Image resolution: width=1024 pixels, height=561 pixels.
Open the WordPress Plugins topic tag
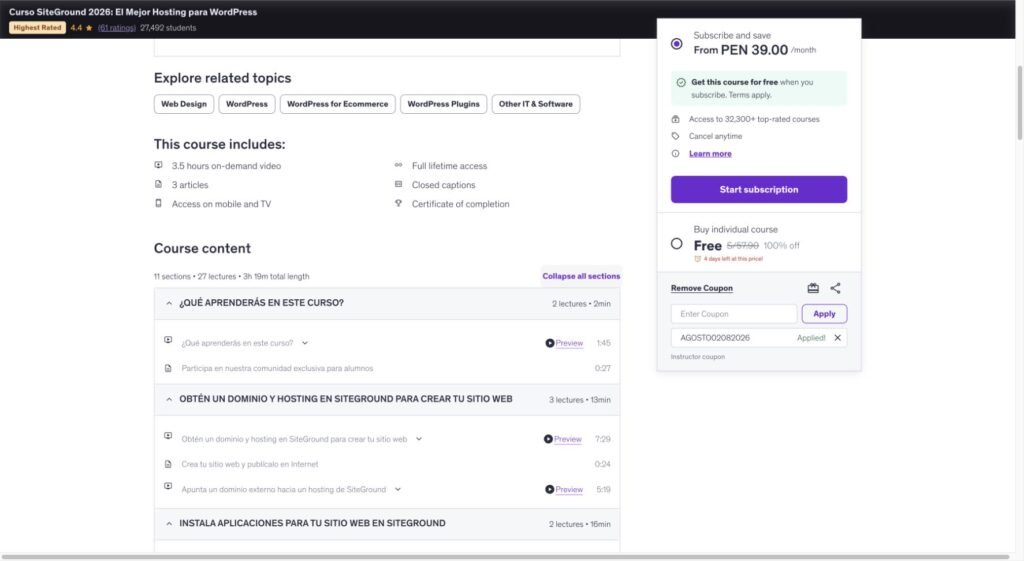click(443, 104)
